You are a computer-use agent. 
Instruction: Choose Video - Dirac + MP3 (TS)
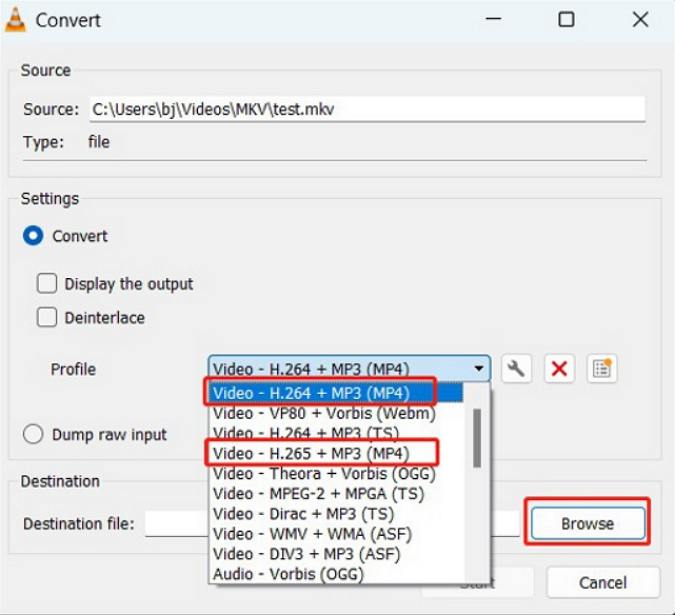pyautogui.click(x=337, y=513)
